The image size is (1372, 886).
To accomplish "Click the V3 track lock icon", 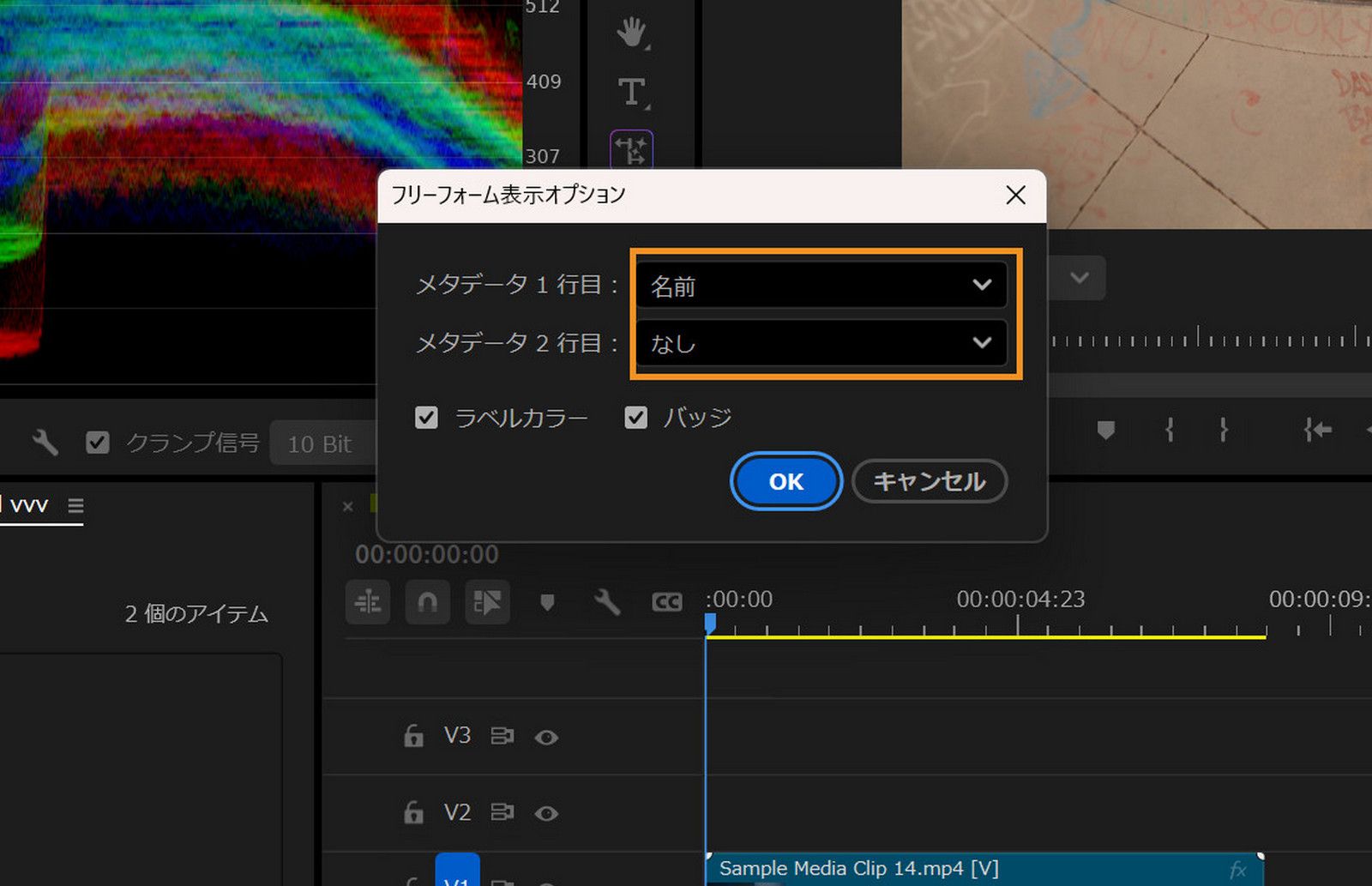I will pos(413,737).
